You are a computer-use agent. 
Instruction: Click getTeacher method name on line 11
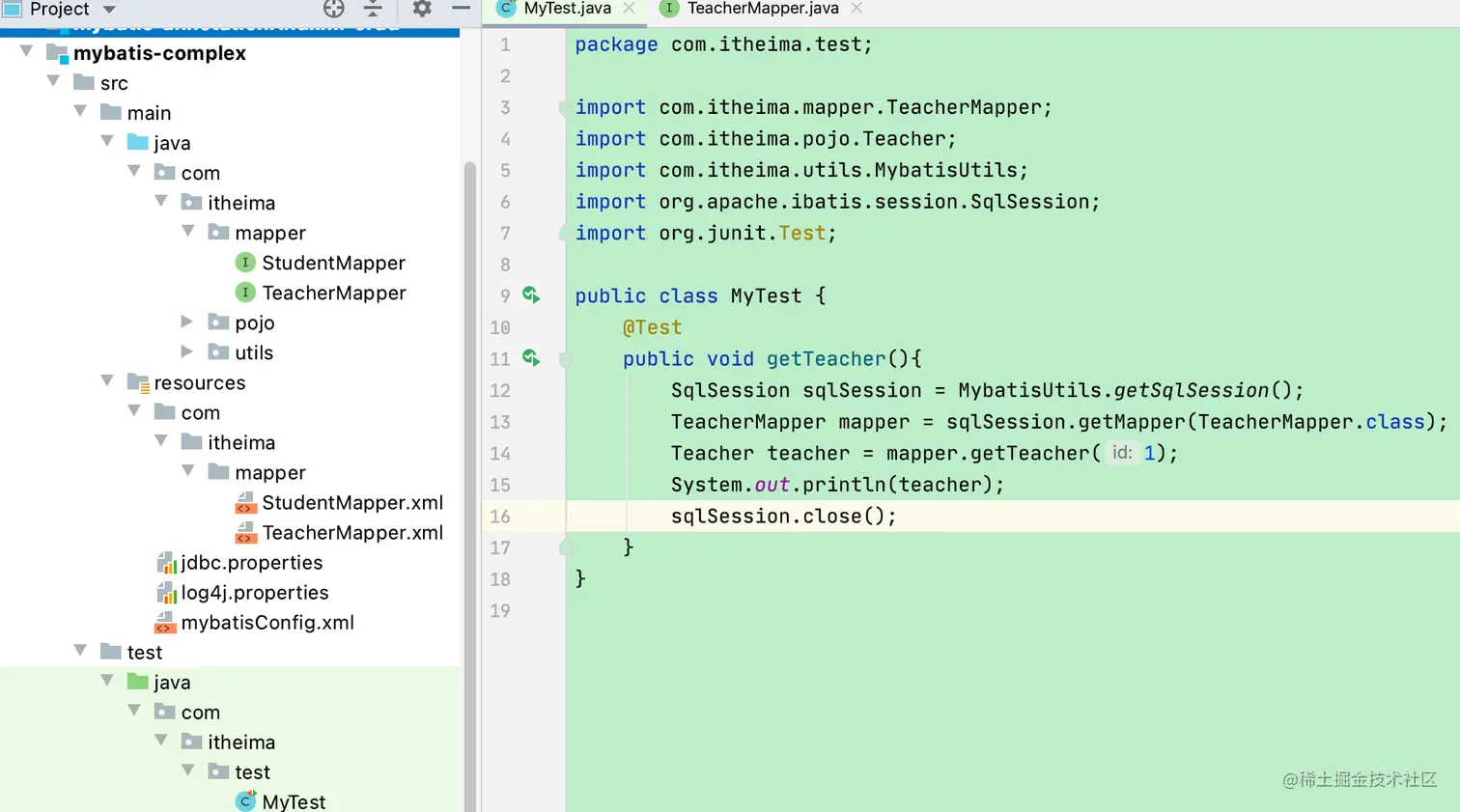[x=826, y=359]
